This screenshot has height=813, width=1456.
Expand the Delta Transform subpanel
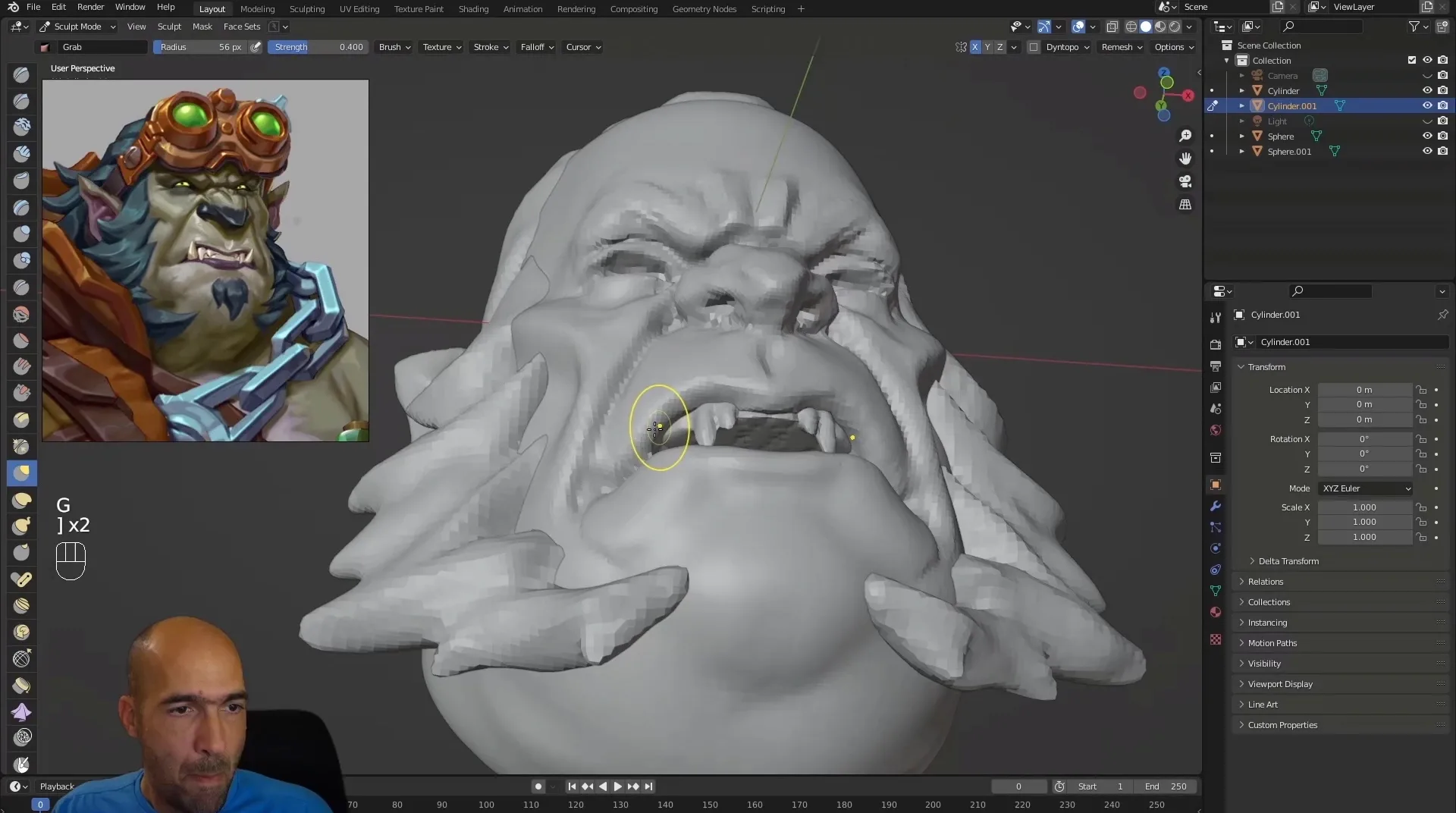(x=1288, y=561)
